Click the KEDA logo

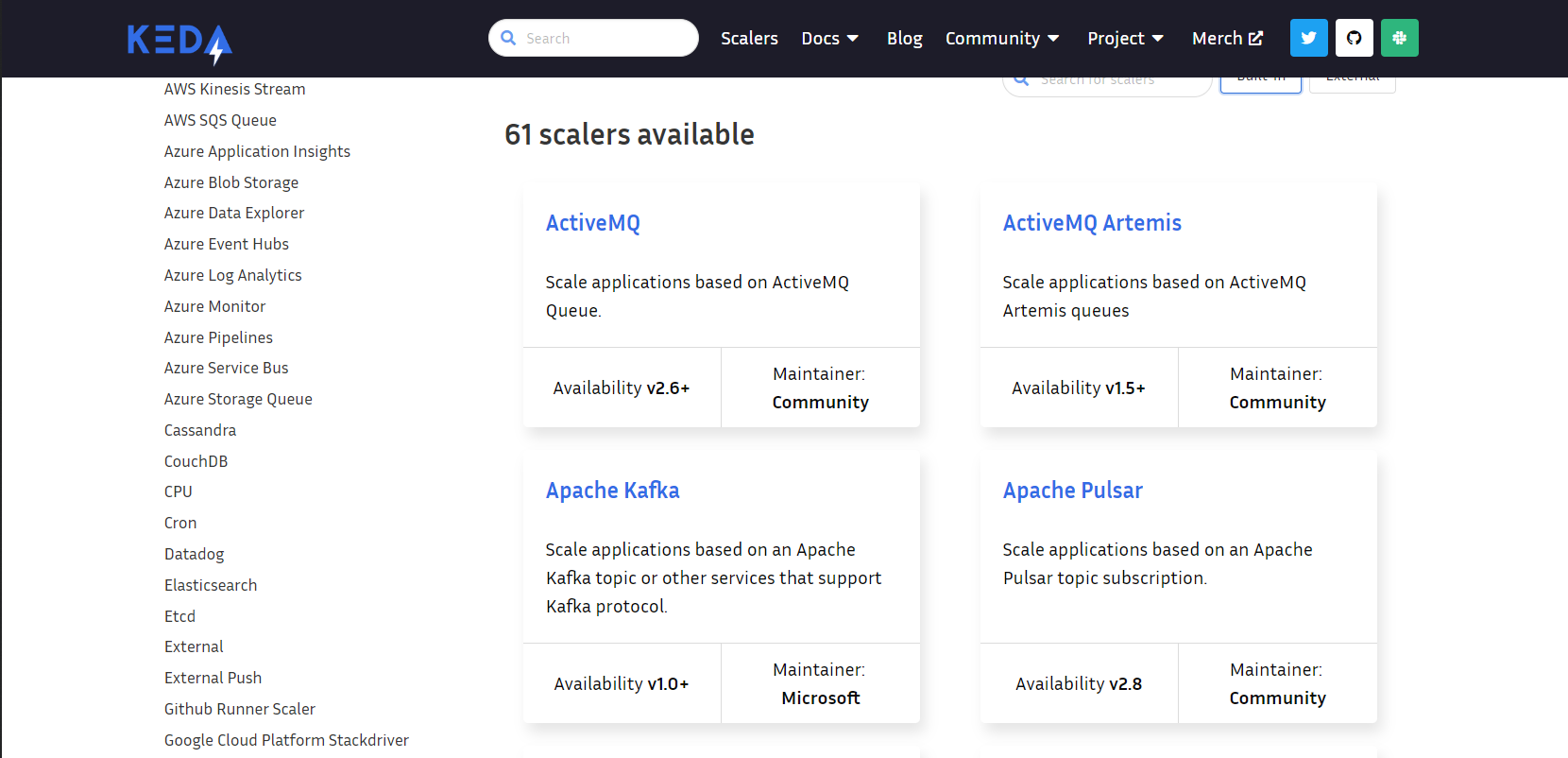(179, 43)
